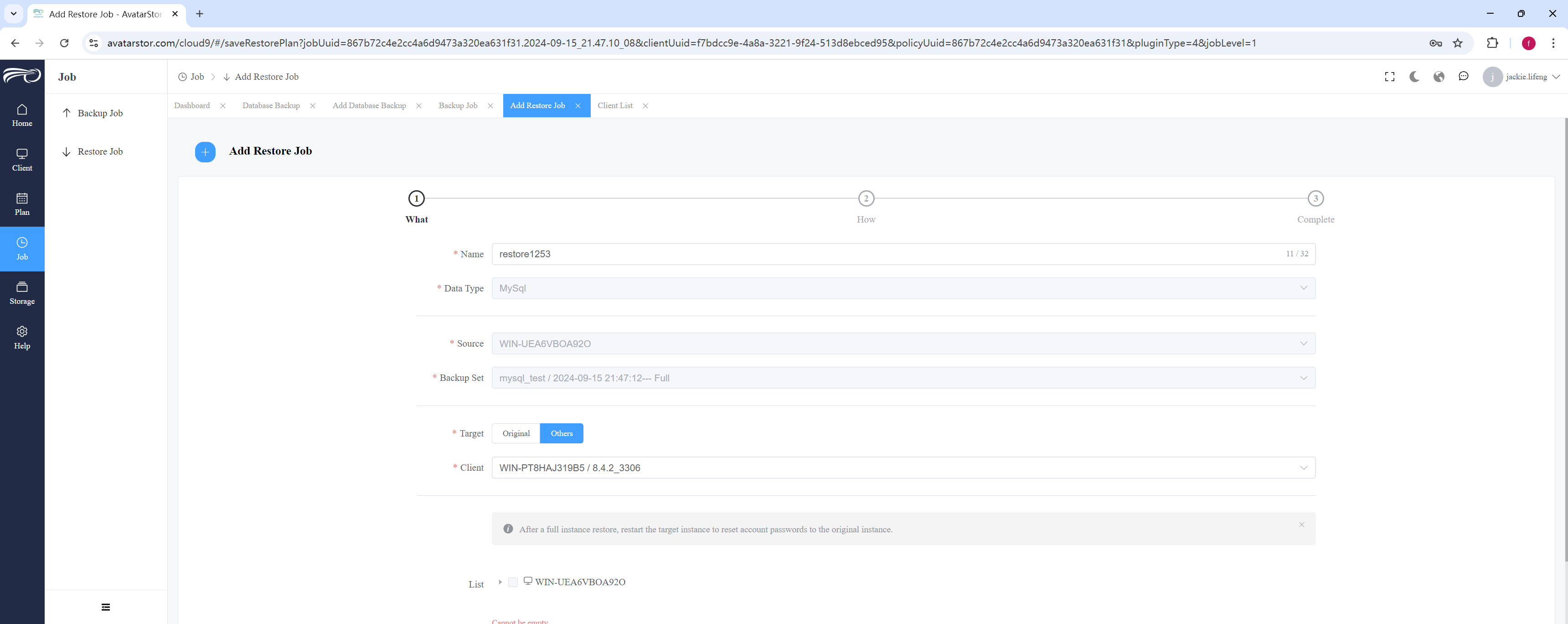This screenshot has height=624, width=1568.
Task: Switch to the Database Backup tab
Action: pyautogui.click(x=271, y=105)
